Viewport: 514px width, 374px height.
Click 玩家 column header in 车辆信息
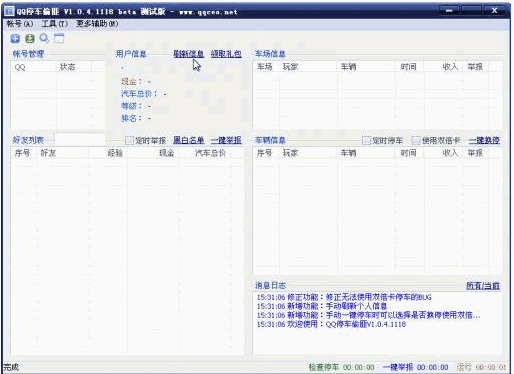(x=308, y=153)
